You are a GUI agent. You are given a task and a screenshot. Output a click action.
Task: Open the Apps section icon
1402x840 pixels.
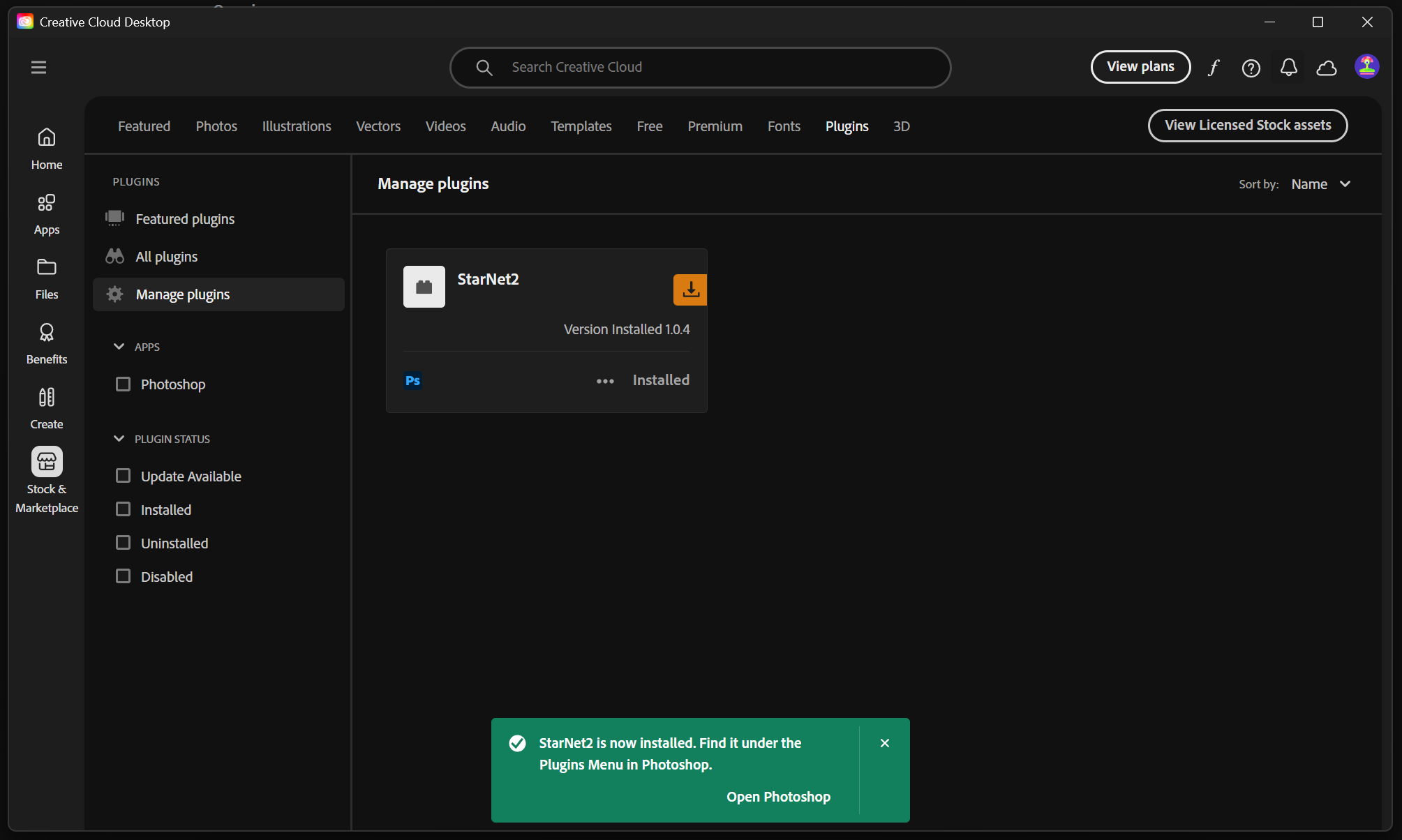pos(47,203)
